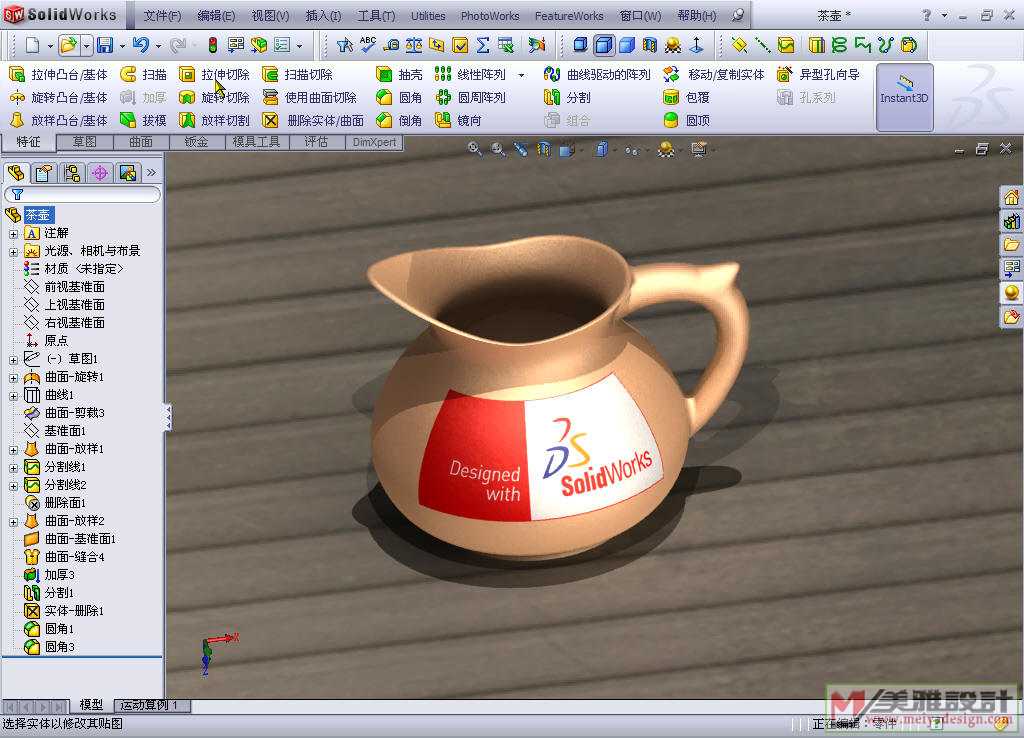Open Mass Properties via the balance scale icon
The height and width of the screenshot is (738, 1024).
click(x=413, y=44)
